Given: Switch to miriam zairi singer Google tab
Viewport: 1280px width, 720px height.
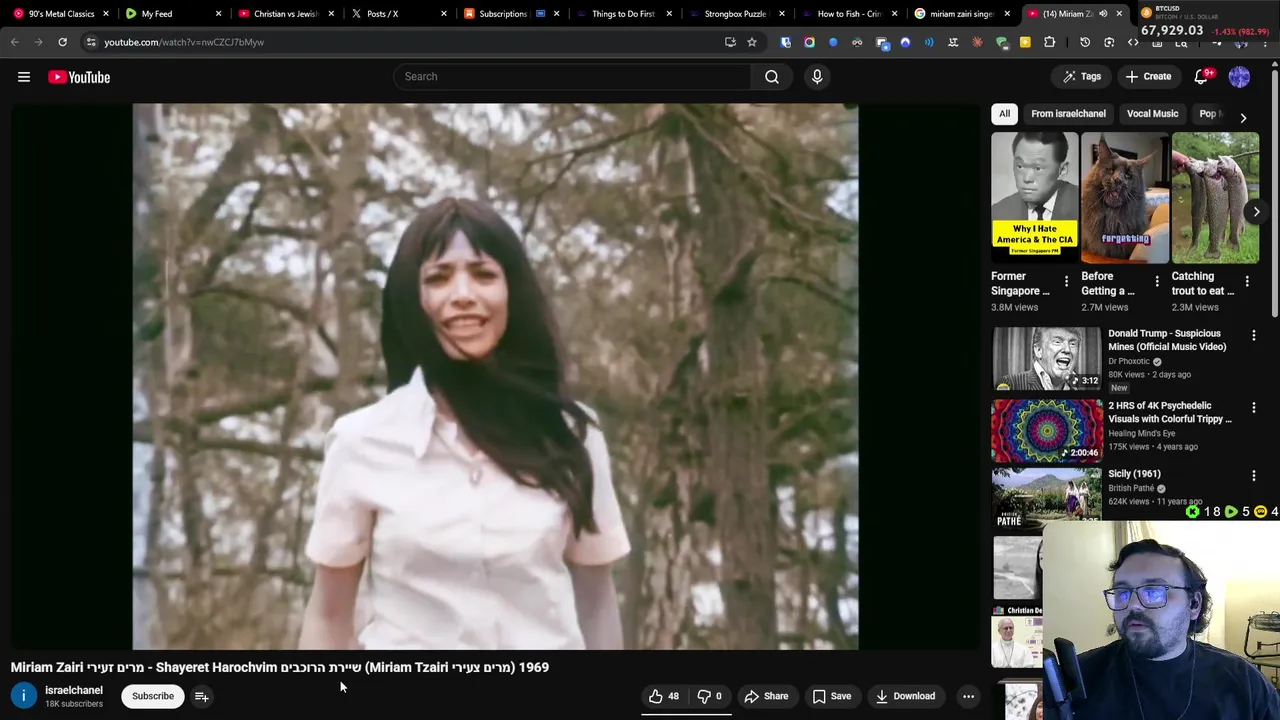Looking at the screenshot, I should [961, 14].
